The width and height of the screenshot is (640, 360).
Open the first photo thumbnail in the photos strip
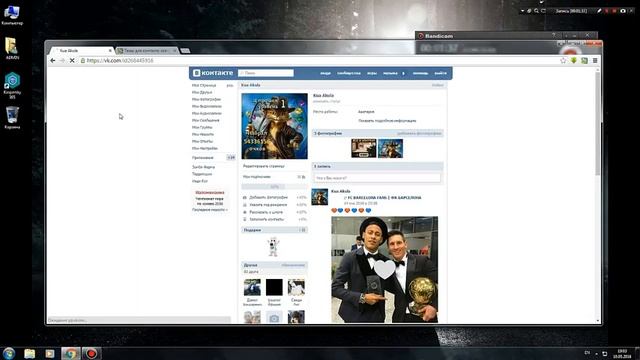pyautogui.click(x=364, y=148)
